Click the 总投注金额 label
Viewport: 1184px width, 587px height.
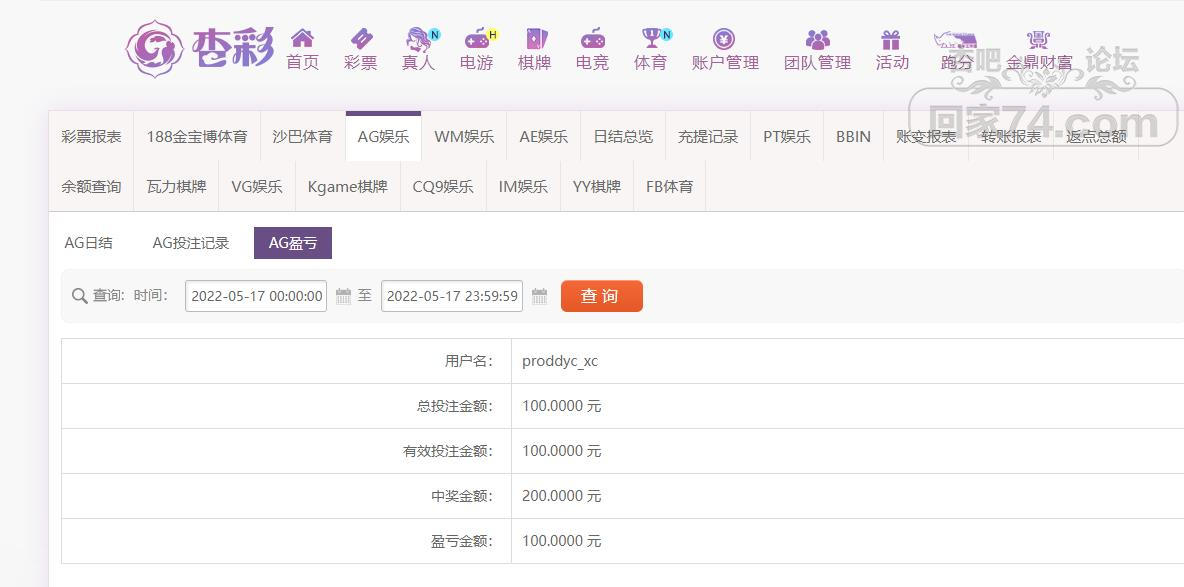coord(455,406)
